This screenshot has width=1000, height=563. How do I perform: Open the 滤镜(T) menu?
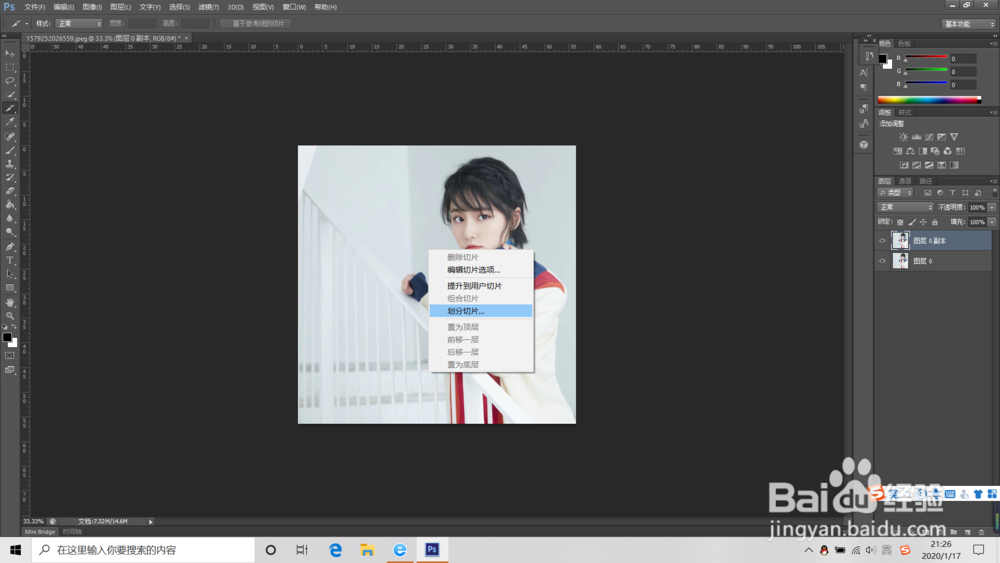point(209,7)
